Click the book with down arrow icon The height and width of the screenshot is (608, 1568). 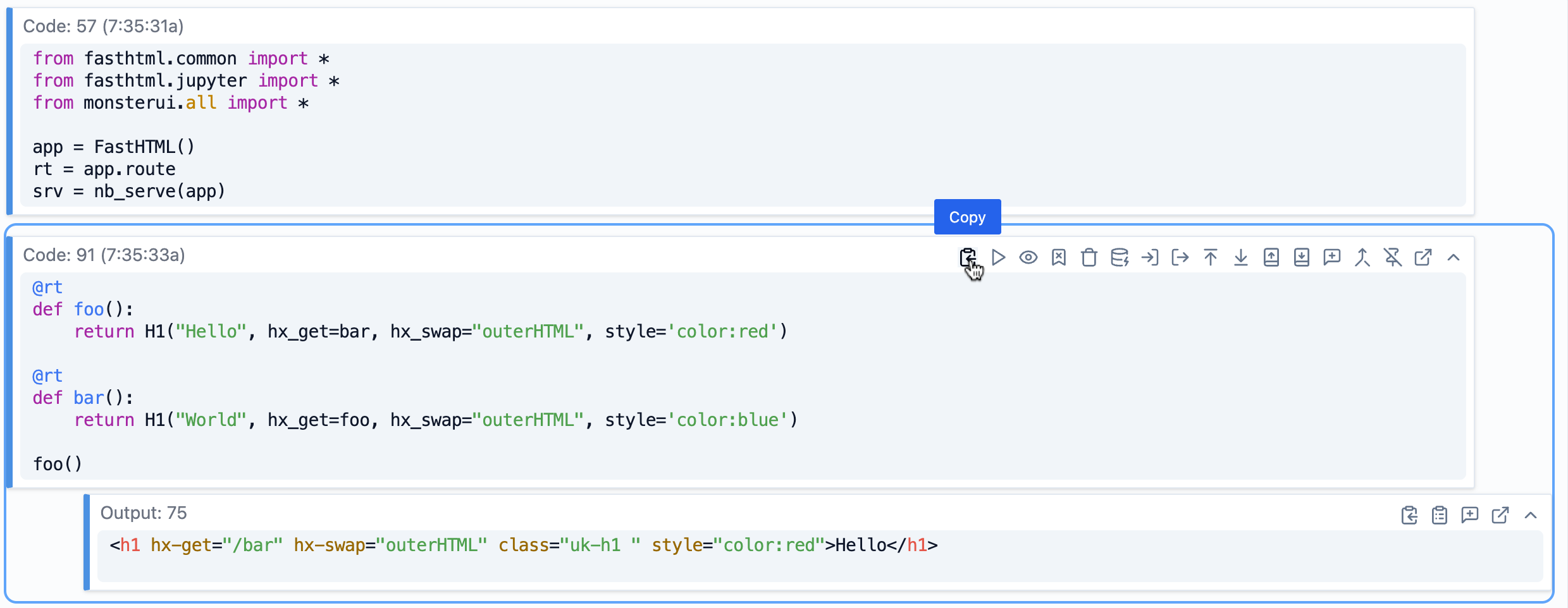click(x=1301, y=257)
